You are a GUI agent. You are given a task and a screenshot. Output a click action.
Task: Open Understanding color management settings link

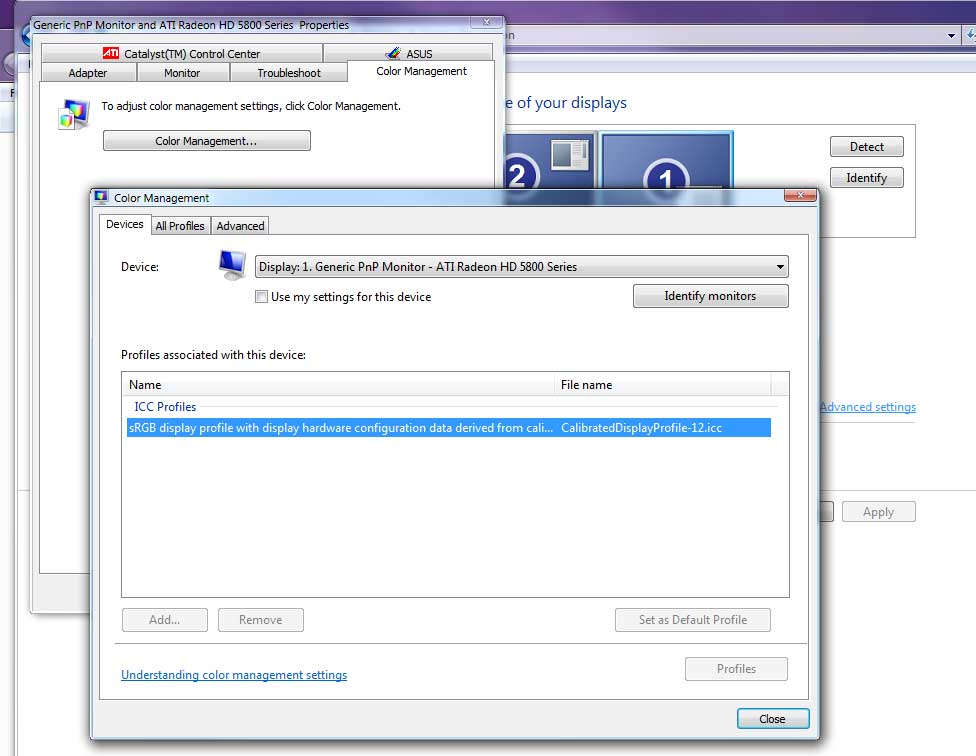pyautogui.click(x=234, y=675)
